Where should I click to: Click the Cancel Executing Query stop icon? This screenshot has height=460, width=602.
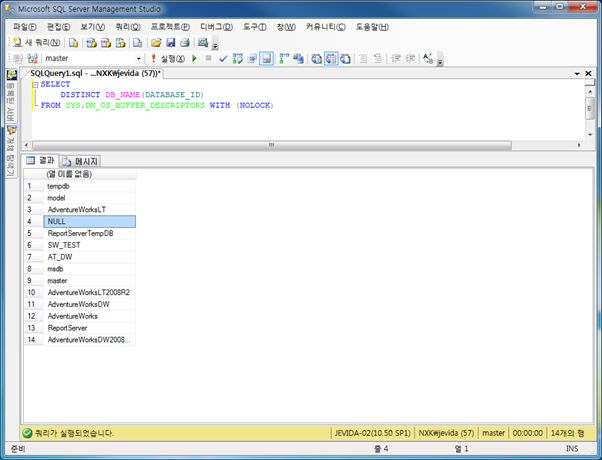208,58
